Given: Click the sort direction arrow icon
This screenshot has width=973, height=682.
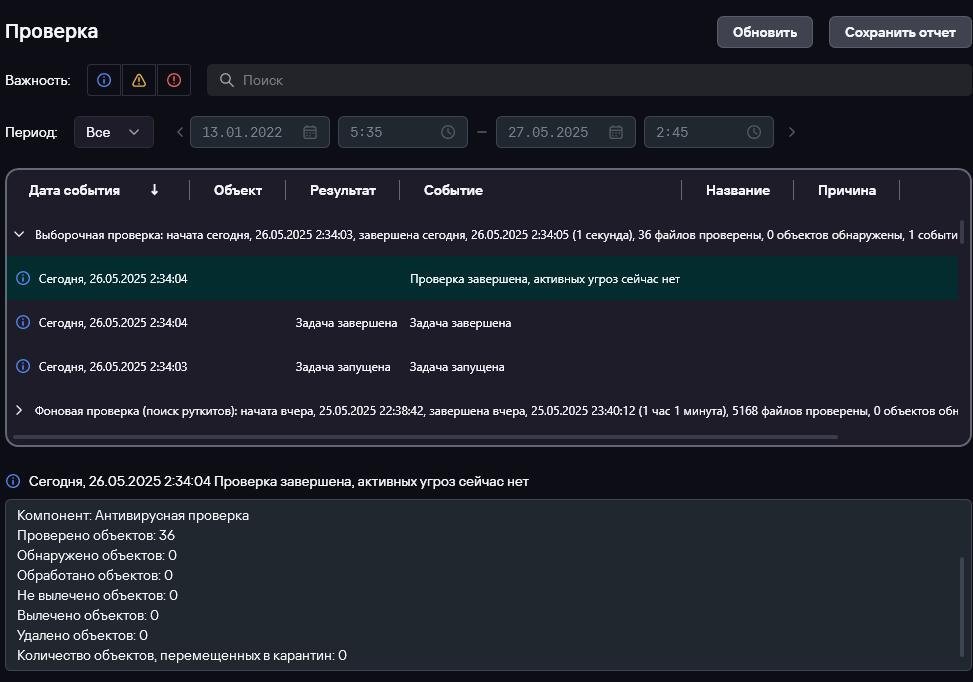Looking at the screenshot, I should 155,191.
